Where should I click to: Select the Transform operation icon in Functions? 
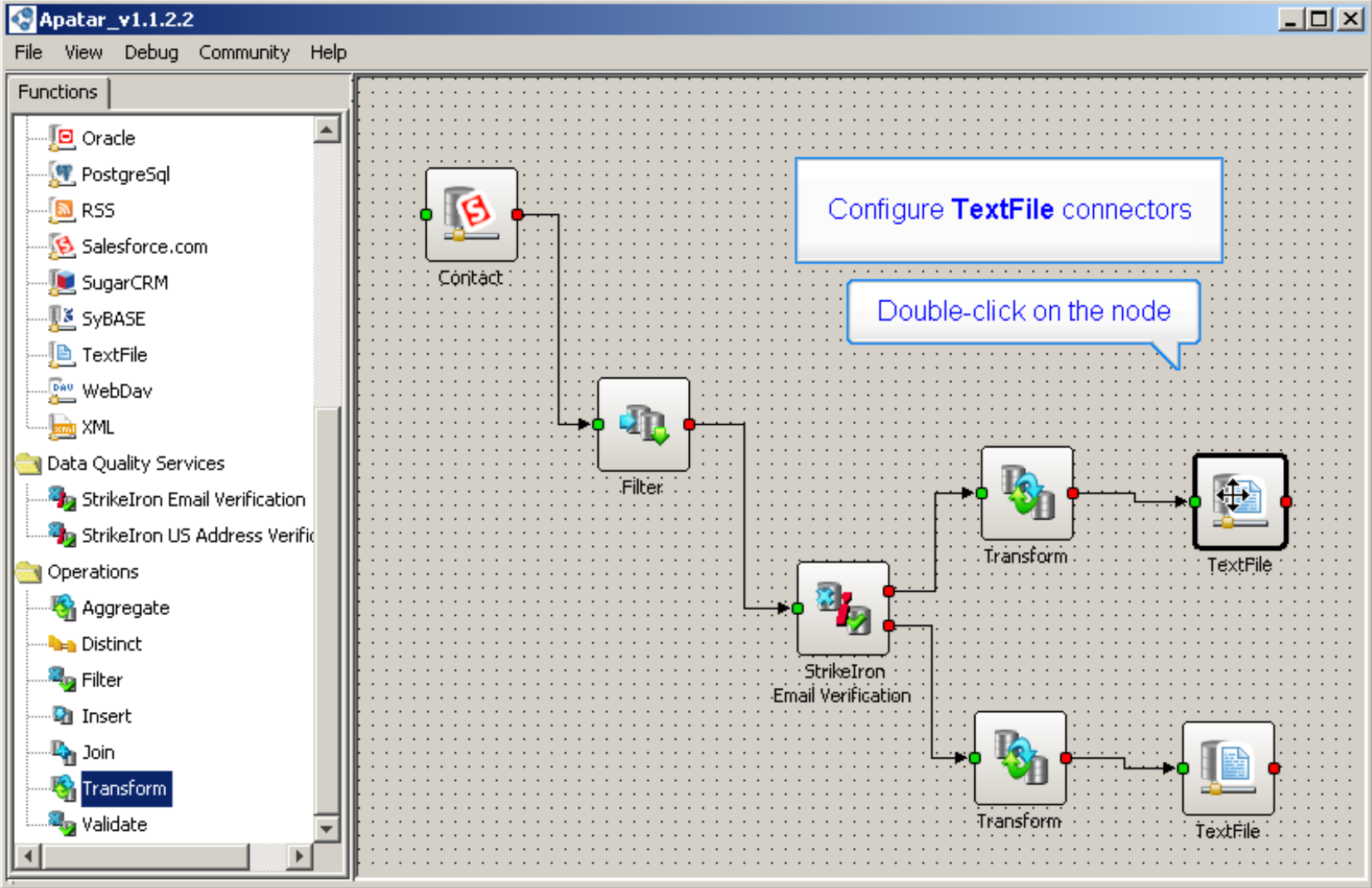tap(62, 788)
